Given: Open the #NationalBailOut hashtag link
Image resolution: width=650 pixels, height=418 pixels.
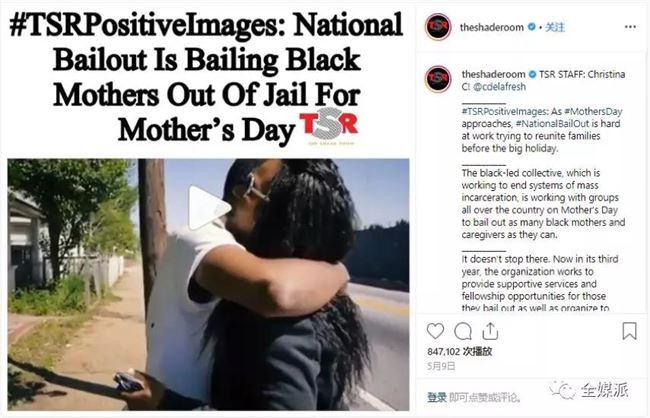Looking at the screenshot, I should click(x=553, y=124).
